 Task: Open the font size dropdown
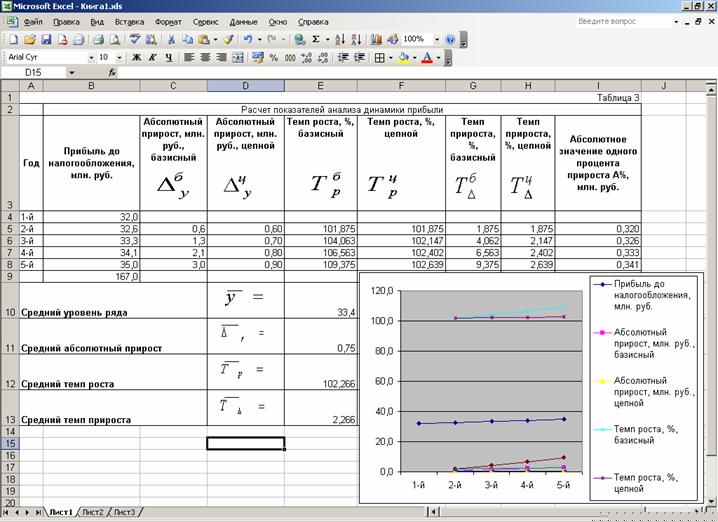(x=120, y=58)
